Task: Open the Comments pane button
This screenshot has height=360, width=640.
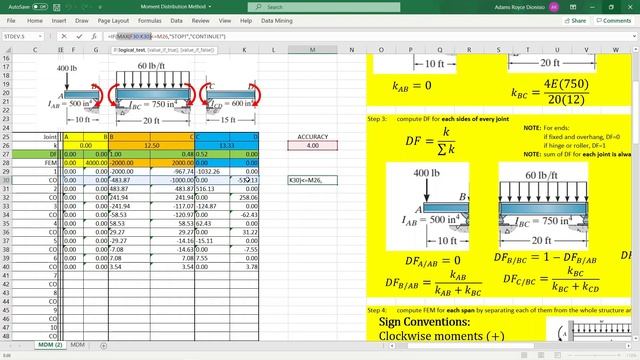Action: pyautogui.click(x=613, y=20)
